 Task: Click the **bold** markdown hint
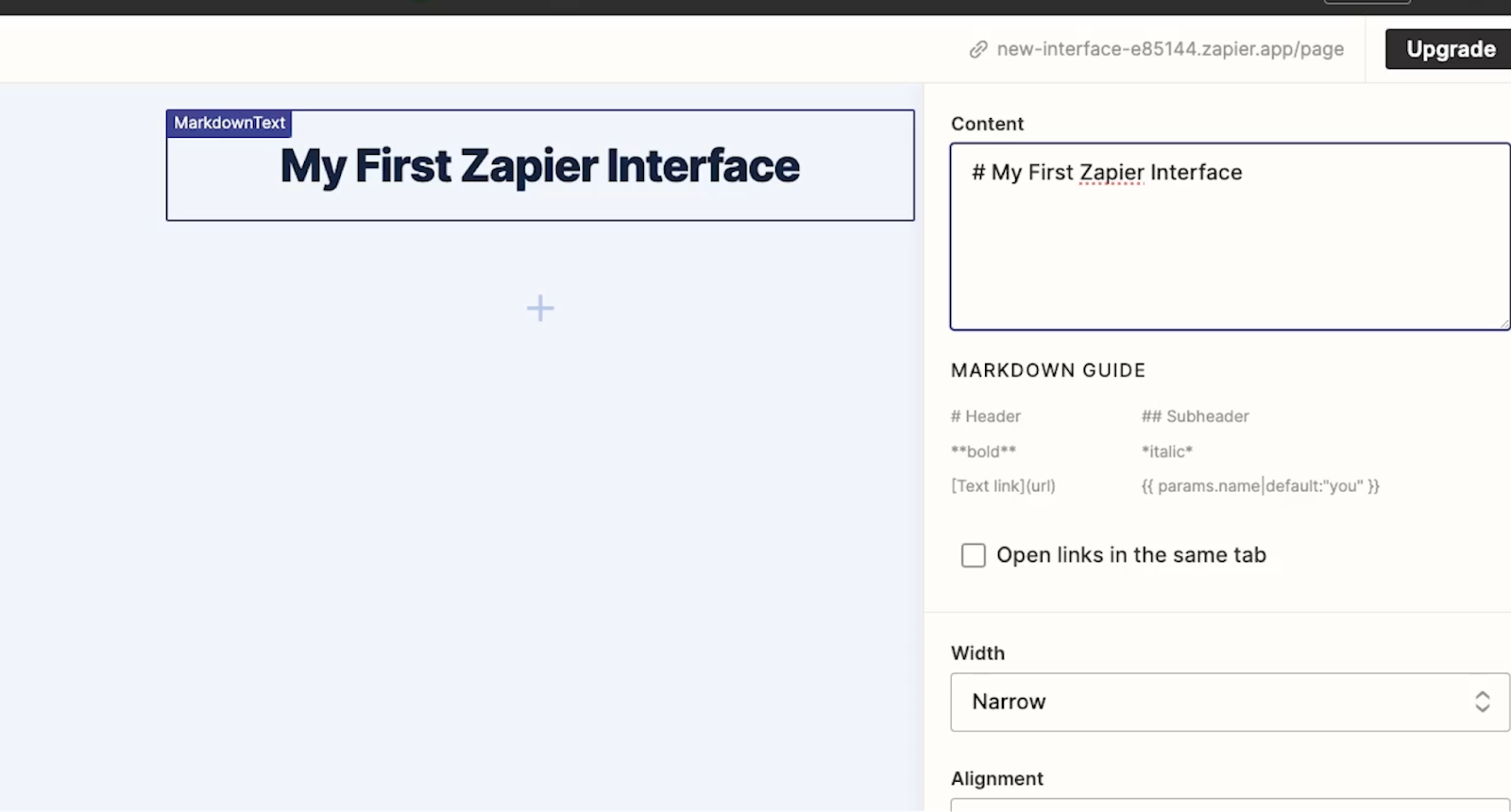[983, 451]
